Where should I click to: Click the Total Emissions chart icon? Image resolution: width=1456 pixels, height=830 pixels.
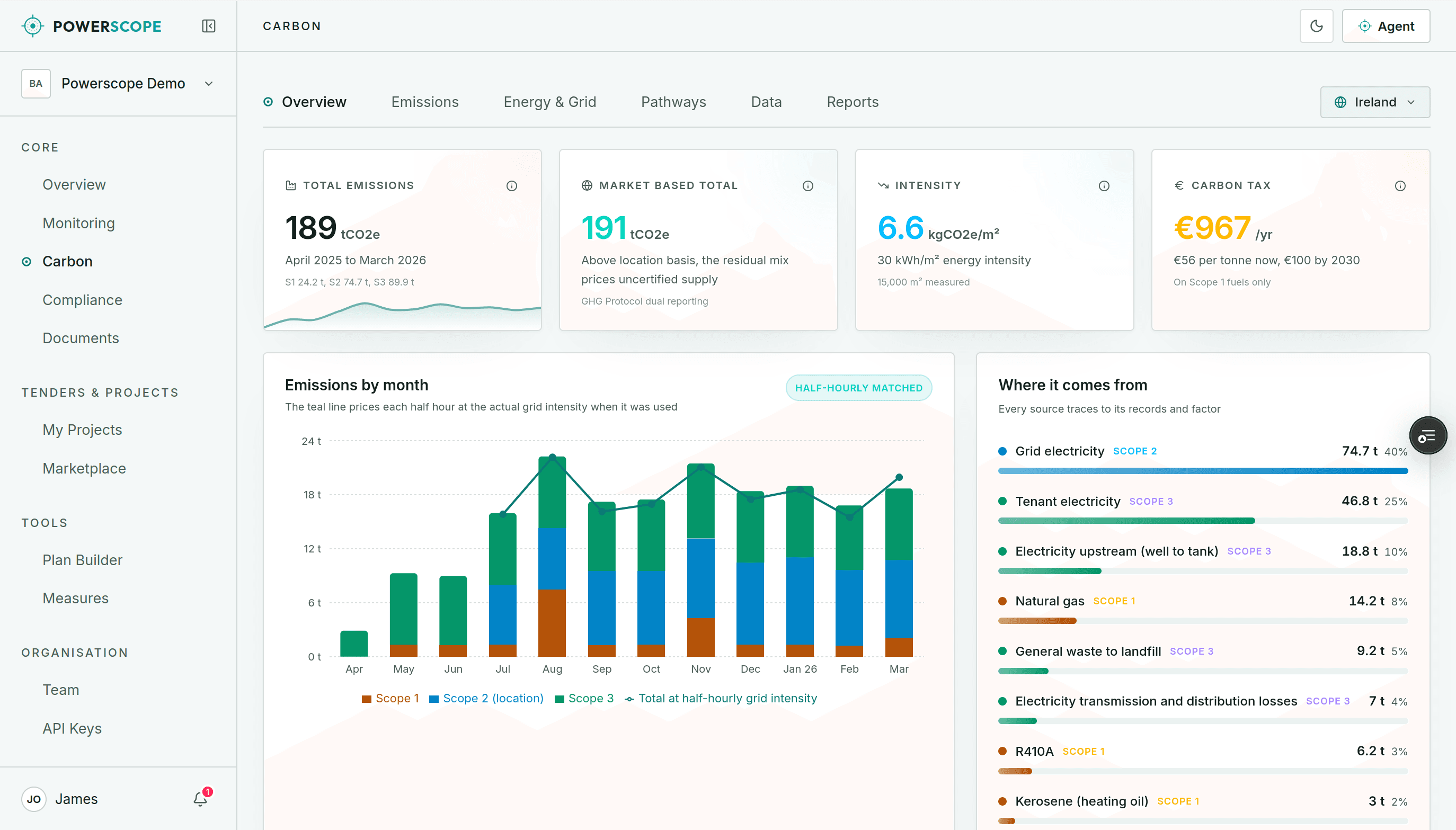(x=291, y=185)
